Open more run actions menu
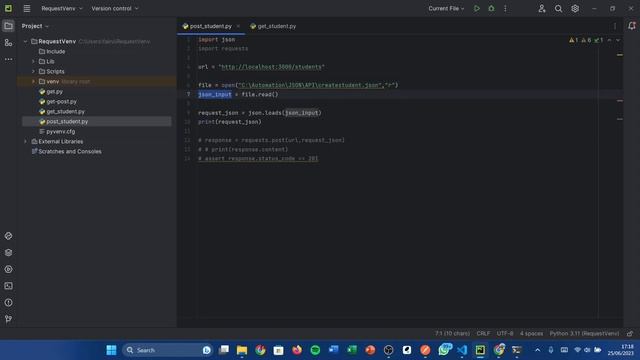Screen dimensions: 640x360 click(505, 8)
